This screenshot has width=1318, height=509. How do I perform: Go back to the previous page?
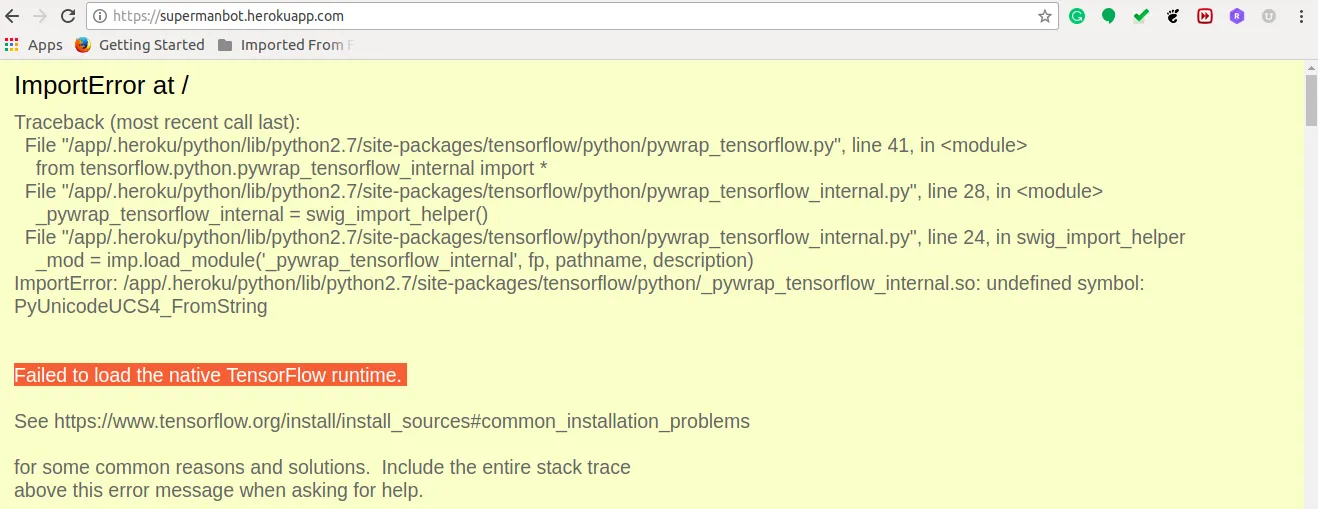tap(13, 16)
